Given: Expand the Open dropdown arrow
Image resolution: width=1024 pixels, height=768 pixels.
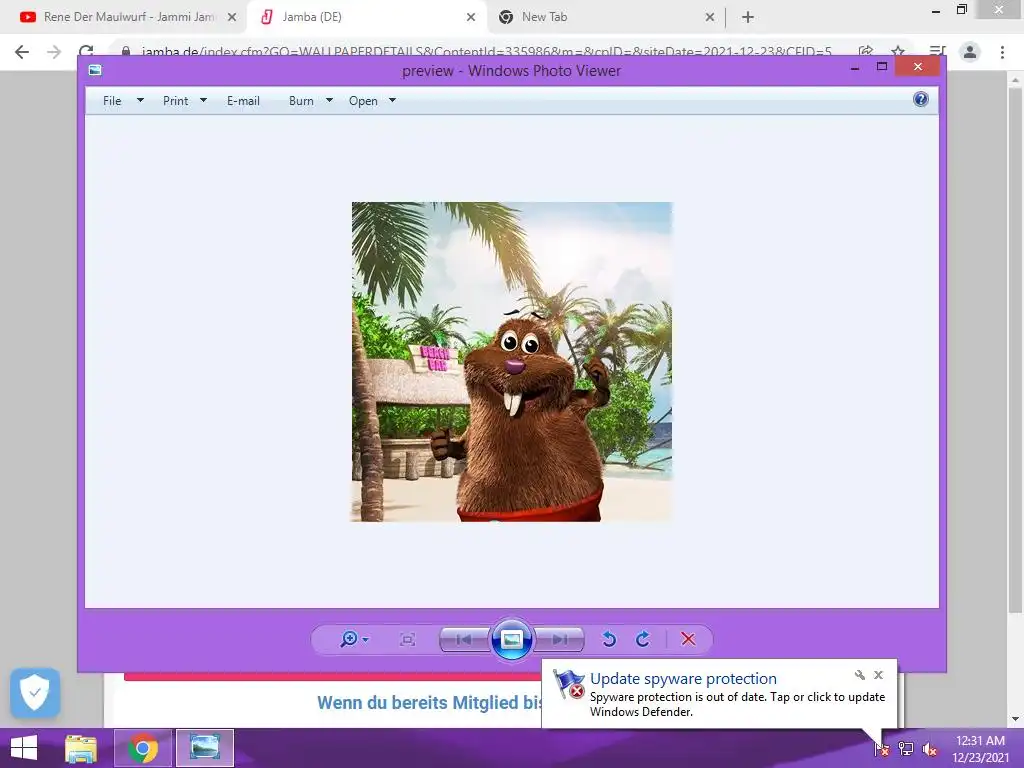Looking at the screenshot, I should click(392, 101).
